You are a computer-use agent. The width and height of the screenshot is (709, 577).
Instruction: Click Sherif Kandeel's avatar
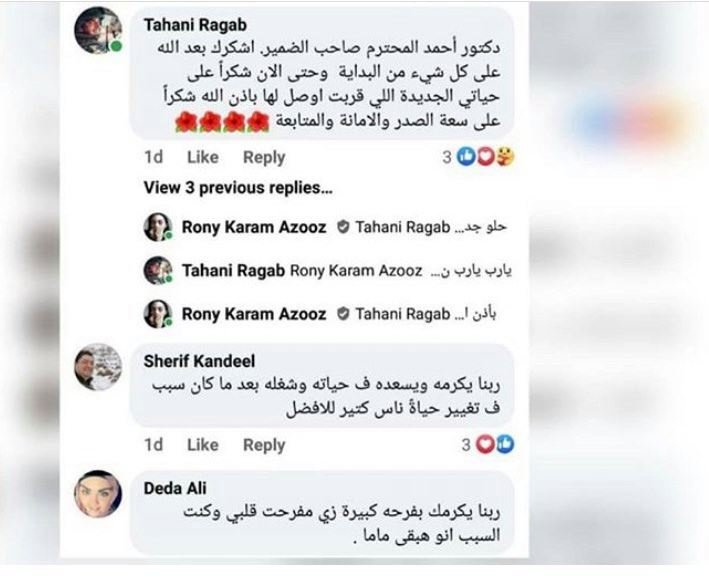click(x=98, y=367)
